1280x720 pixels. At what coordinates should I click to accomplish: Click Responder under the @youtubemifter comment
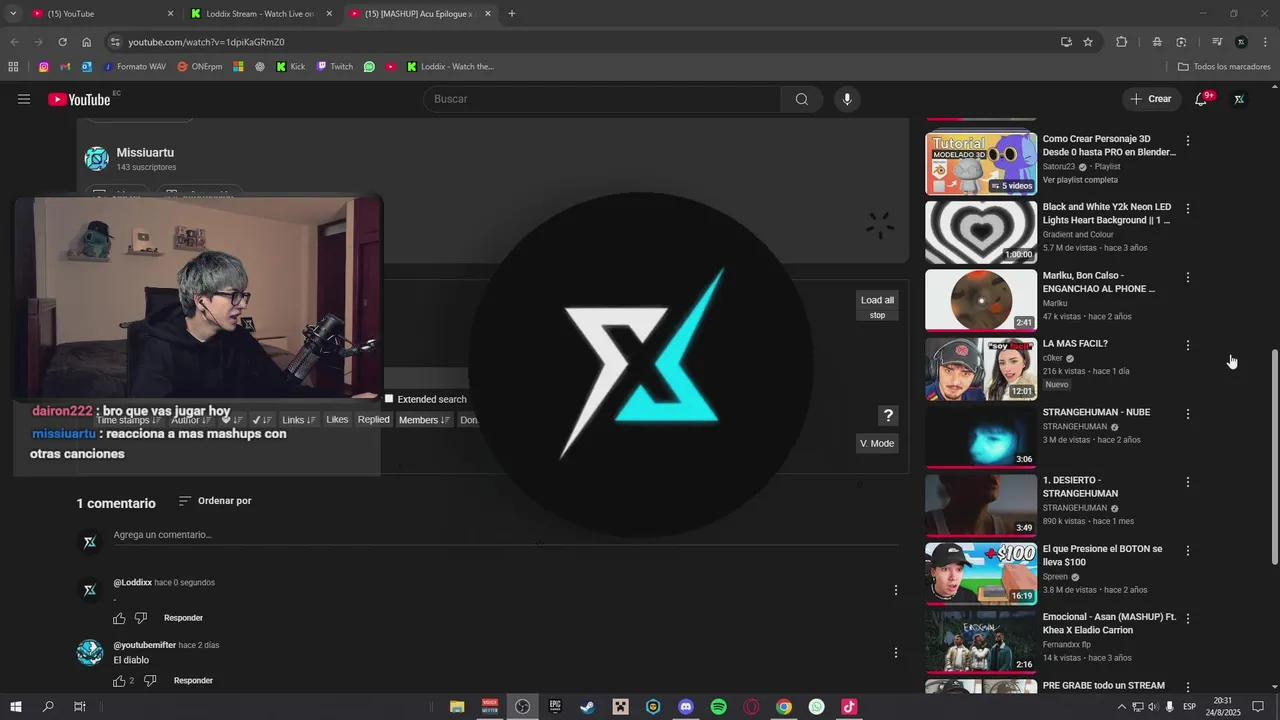[193, 681]
